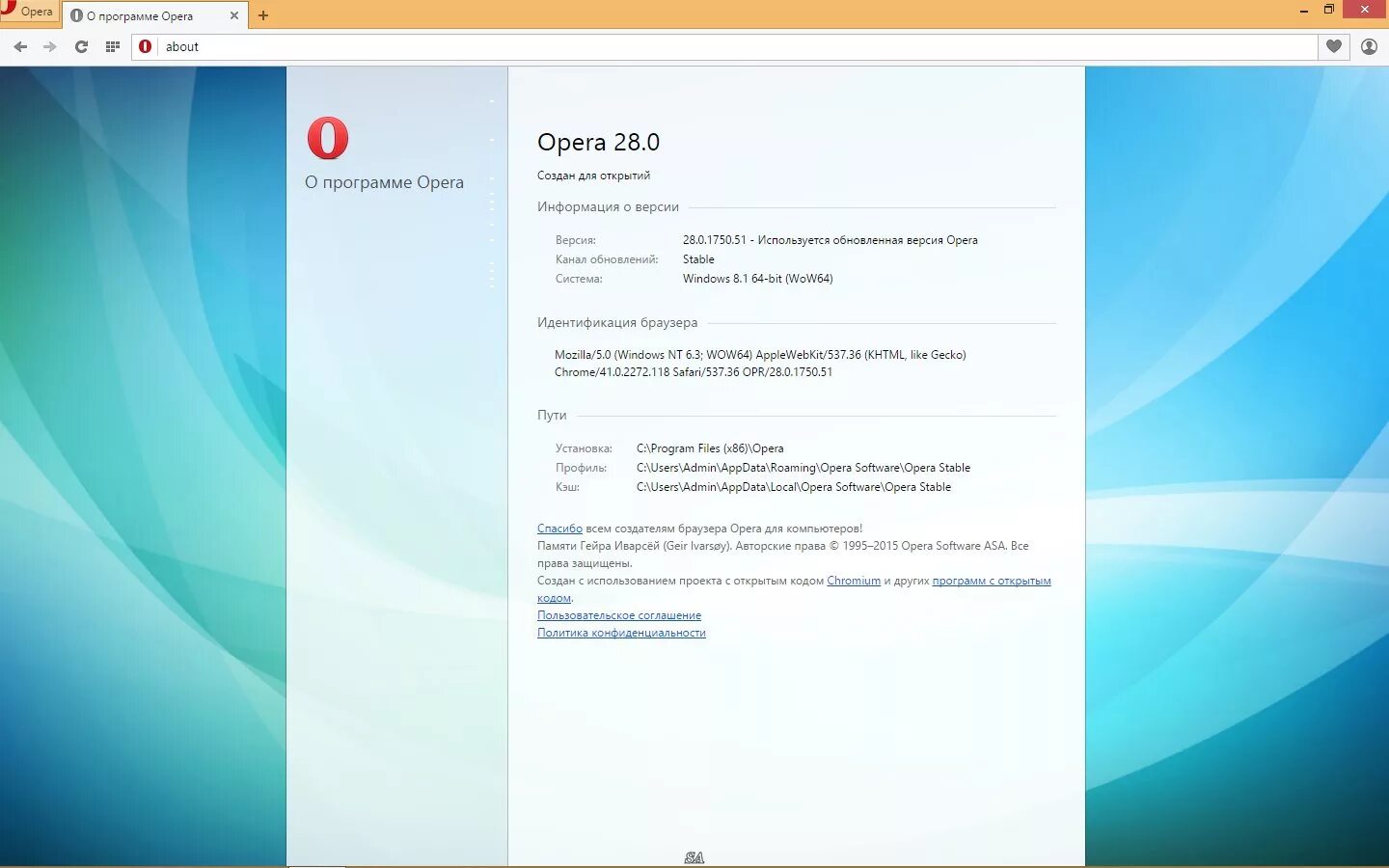
Task: Open the Chromium link
Action: point(854,581)
